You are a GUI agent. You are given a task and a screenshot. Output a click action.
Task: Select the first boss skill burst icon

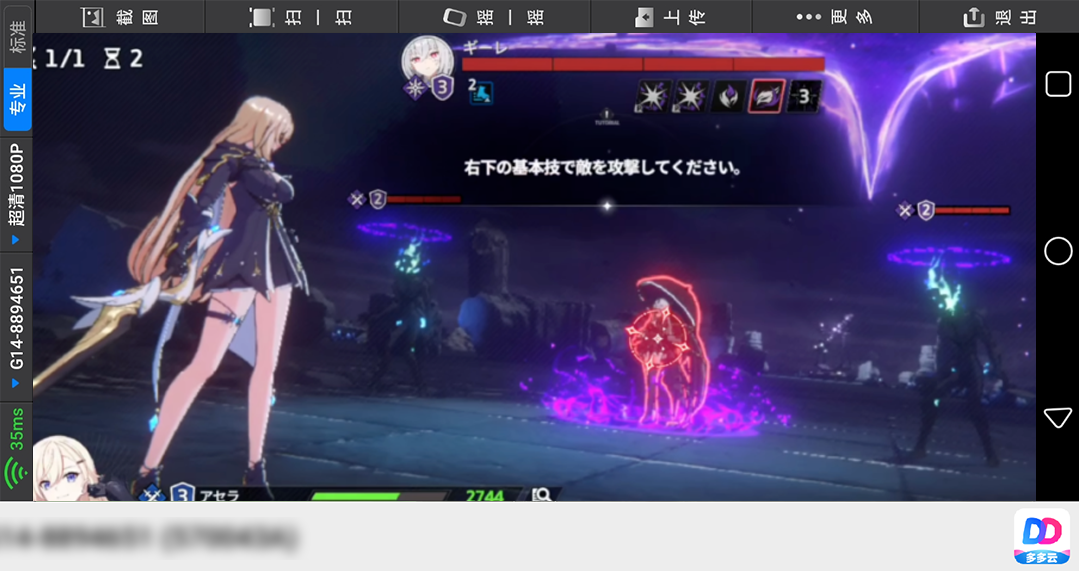pyautogui.click(x=651, y=96)
